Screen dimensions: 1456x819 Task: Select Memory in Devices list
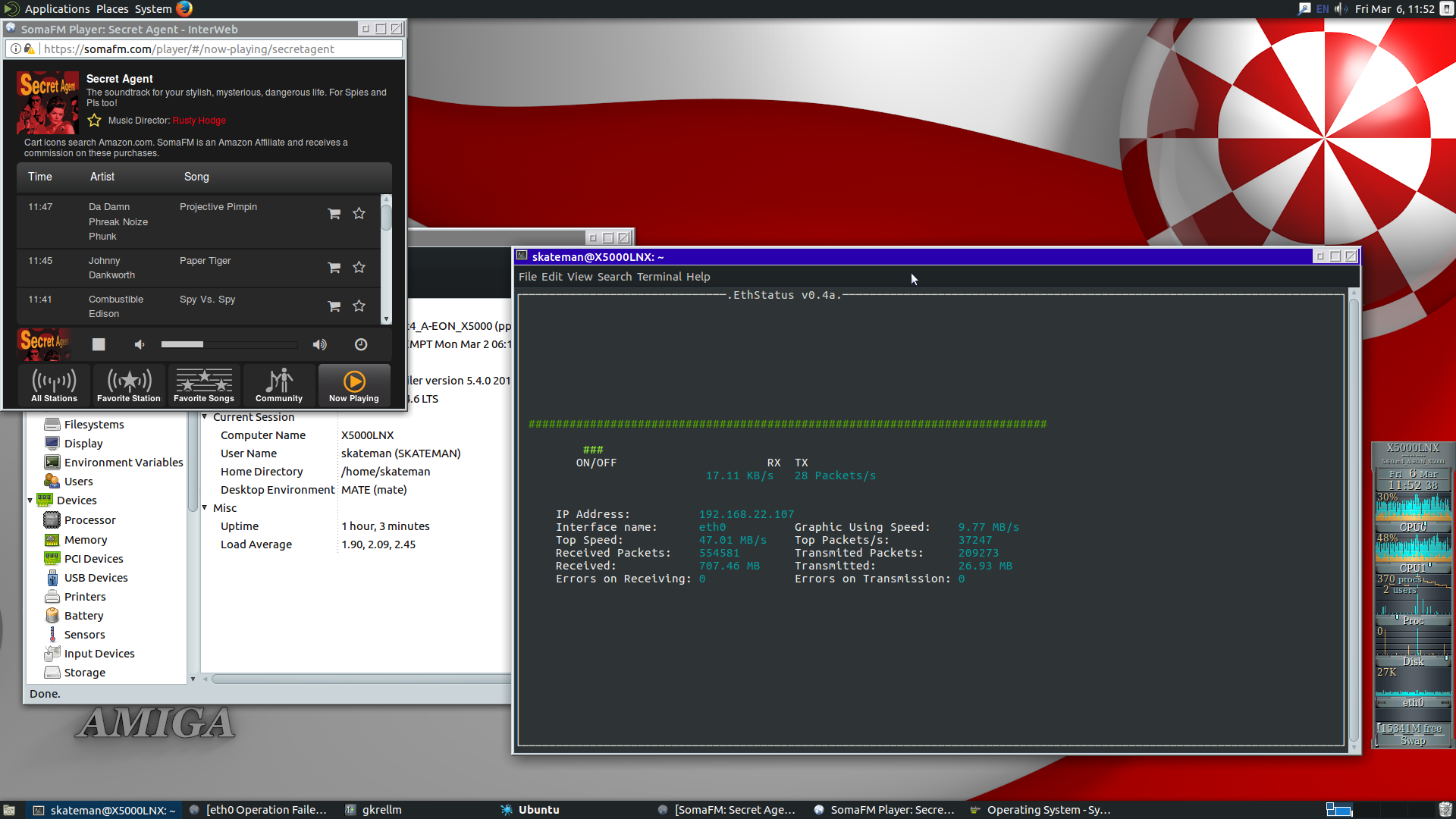pos(86,540)
